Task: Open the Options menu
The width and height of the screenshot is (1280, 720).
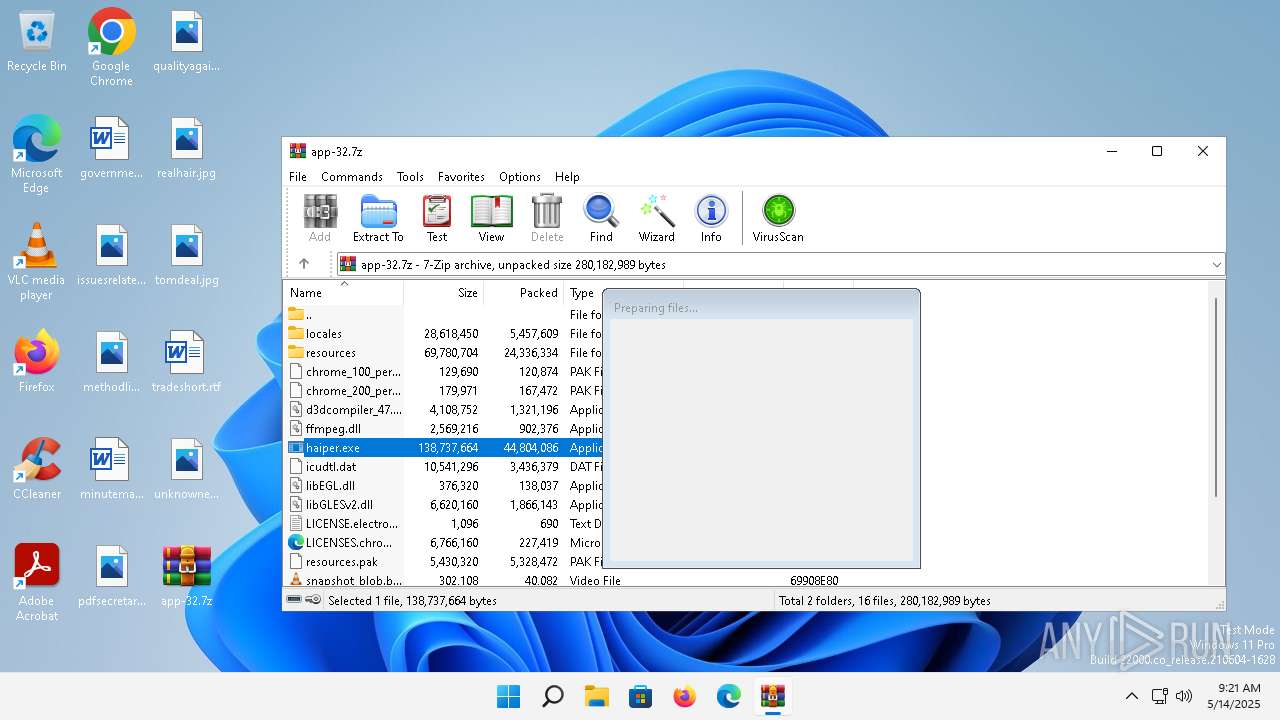Action: [520, 176]
